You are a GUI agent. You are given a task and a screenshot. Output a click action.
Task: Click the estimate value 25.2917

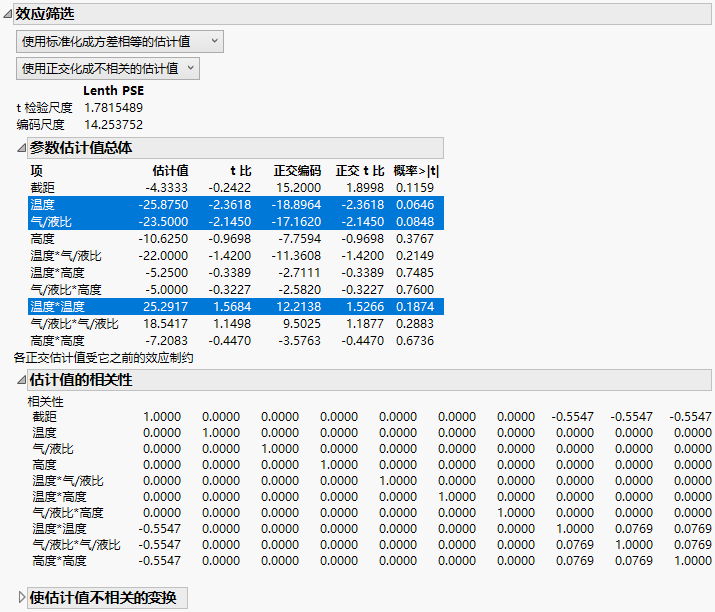coord(166,306)
